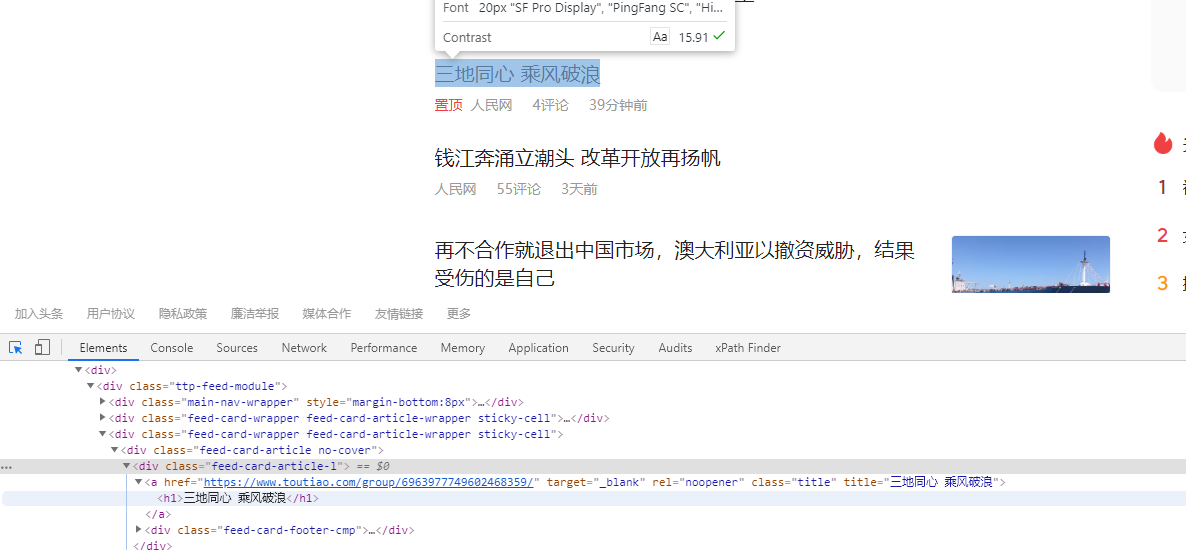The width and height of the screenshot is (1186, 550).
Task: Click the ship photo thumbnail
Action: [x=1030, y=264]
